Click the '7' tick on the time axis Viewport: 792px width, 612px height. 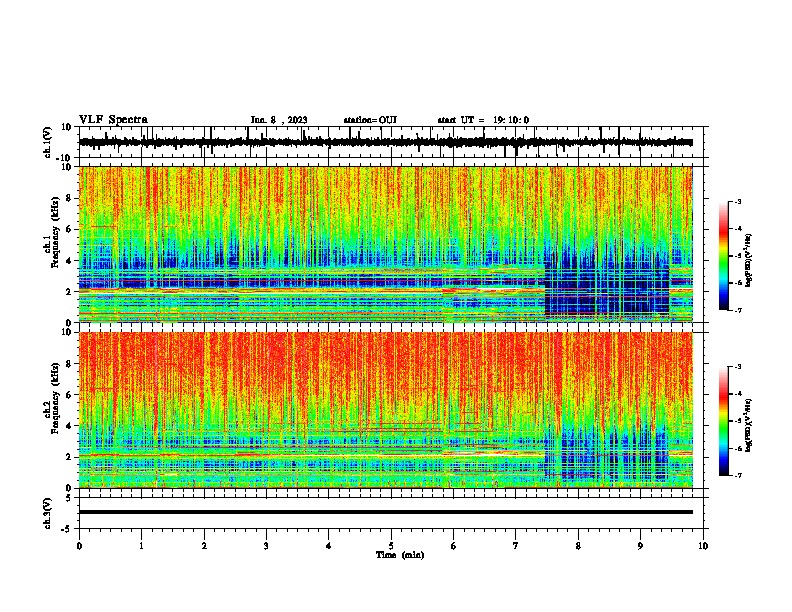tap(516, 546)
